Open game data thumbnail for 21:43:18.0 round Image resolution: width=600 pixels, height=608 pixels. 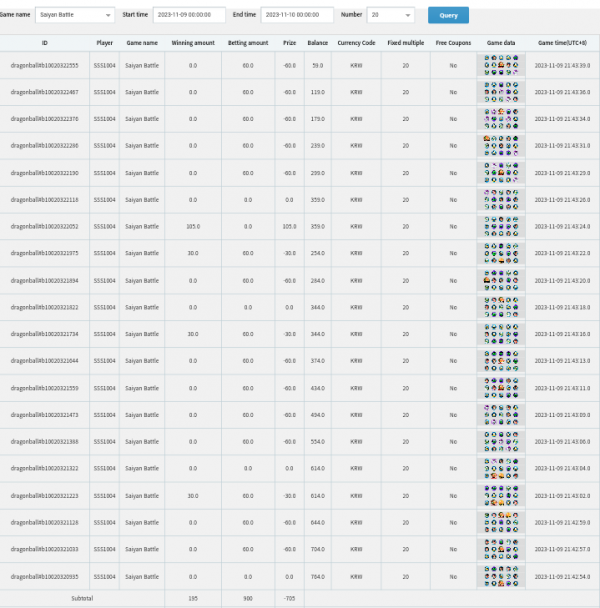tap(501, 307)
